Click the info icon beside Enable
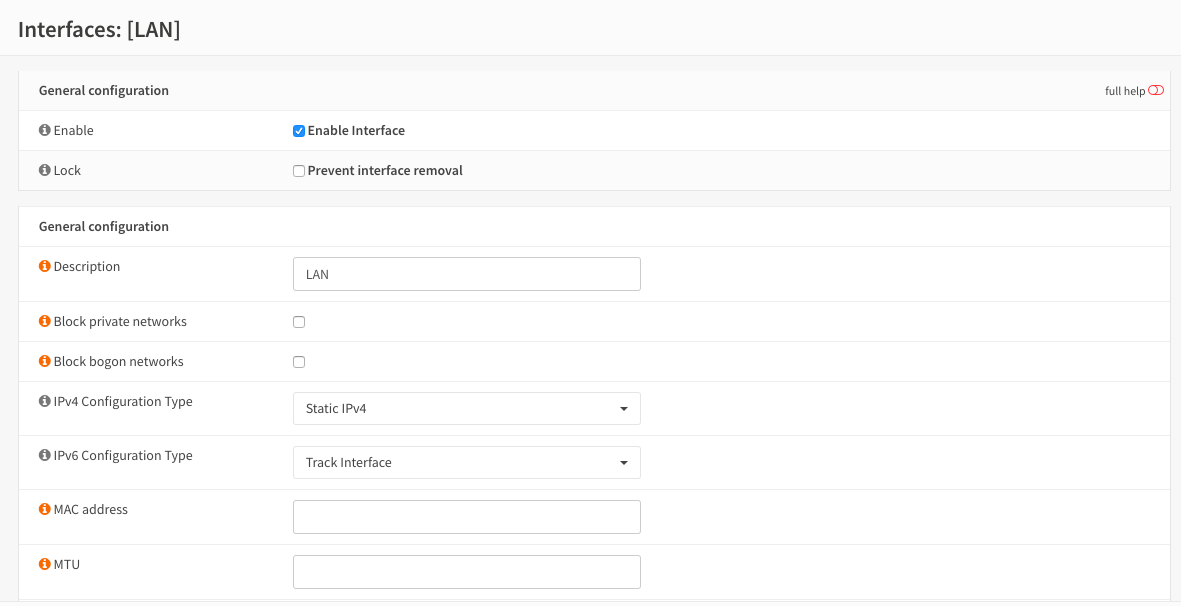The image size is (1181, 606). click(x=44, y=131)
